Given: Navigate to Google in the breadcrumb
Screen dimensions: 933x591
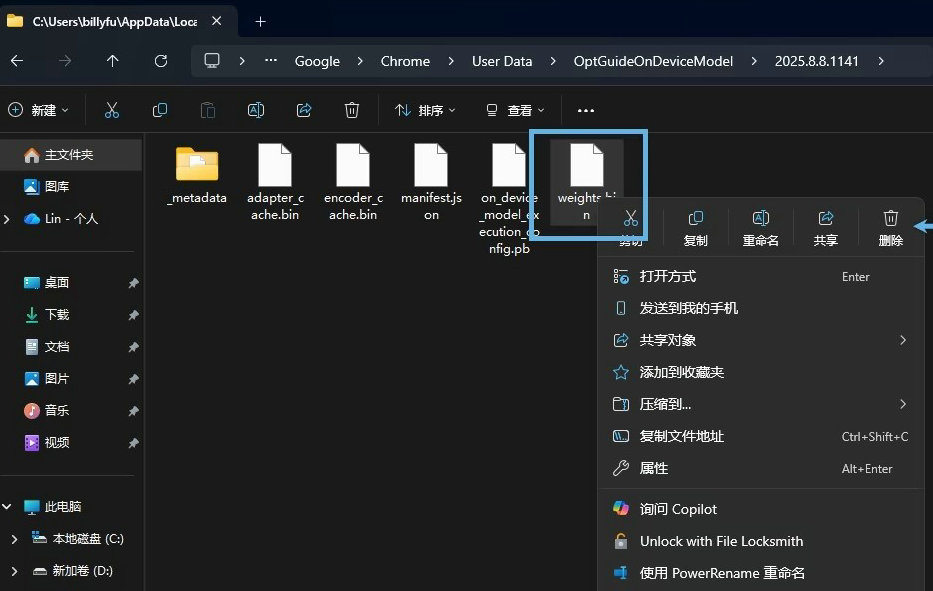Looking at the screenshot, I should (x=317, y=61).
